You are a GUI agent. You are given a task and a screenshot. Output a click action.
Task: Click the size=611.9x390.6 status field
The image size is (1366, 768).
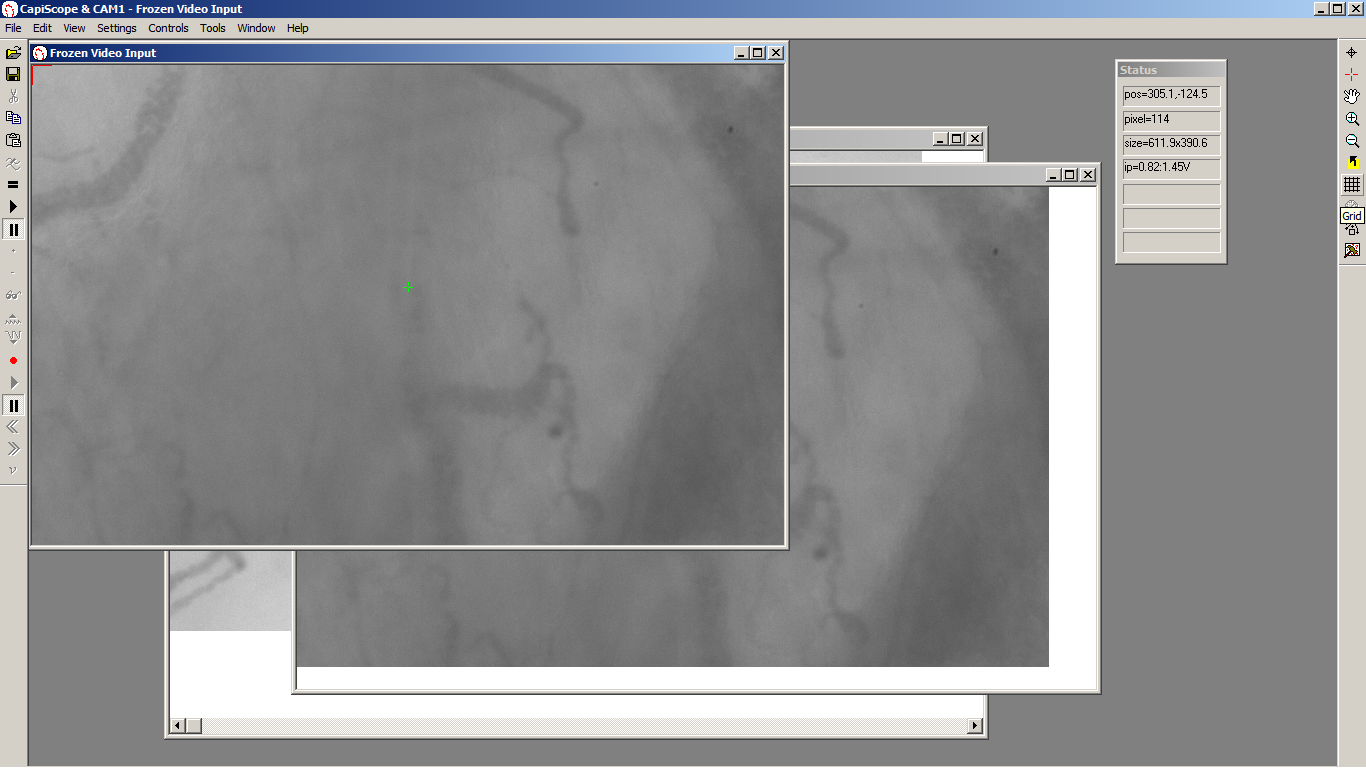click(x=1171, y=143)
